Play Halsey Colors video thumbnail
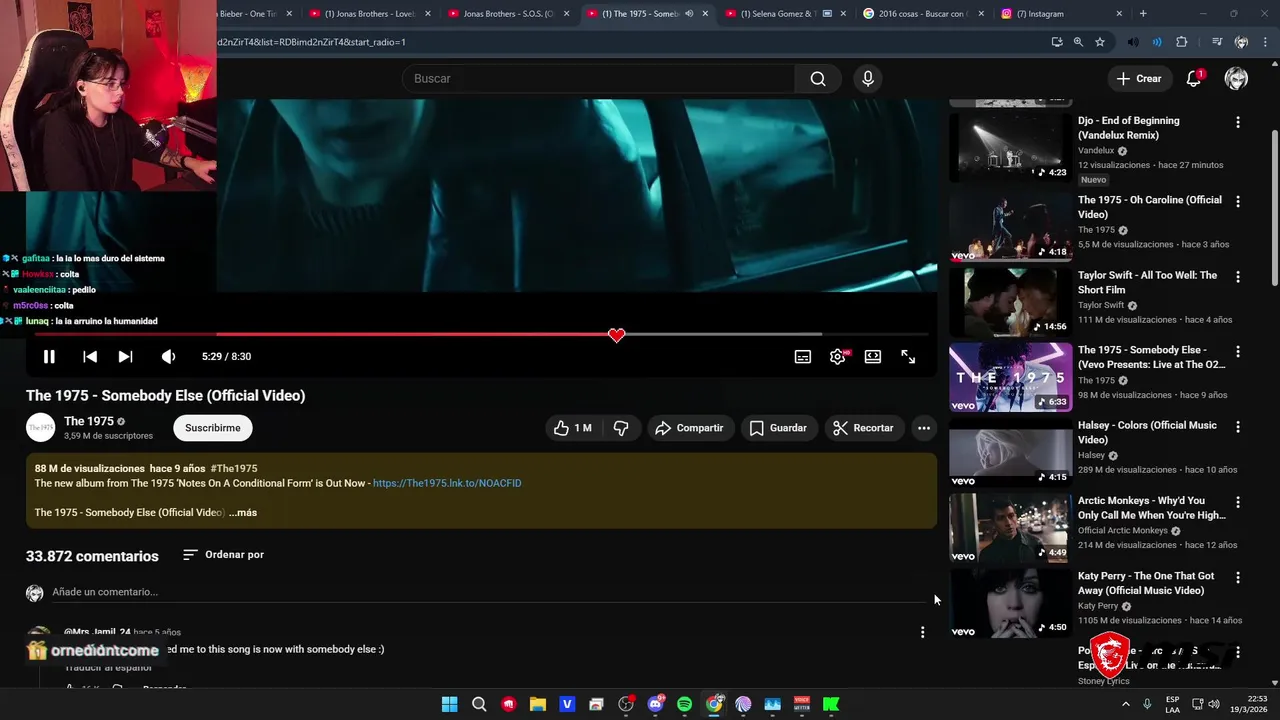The image size is (1280, 720). [1010, 452]
